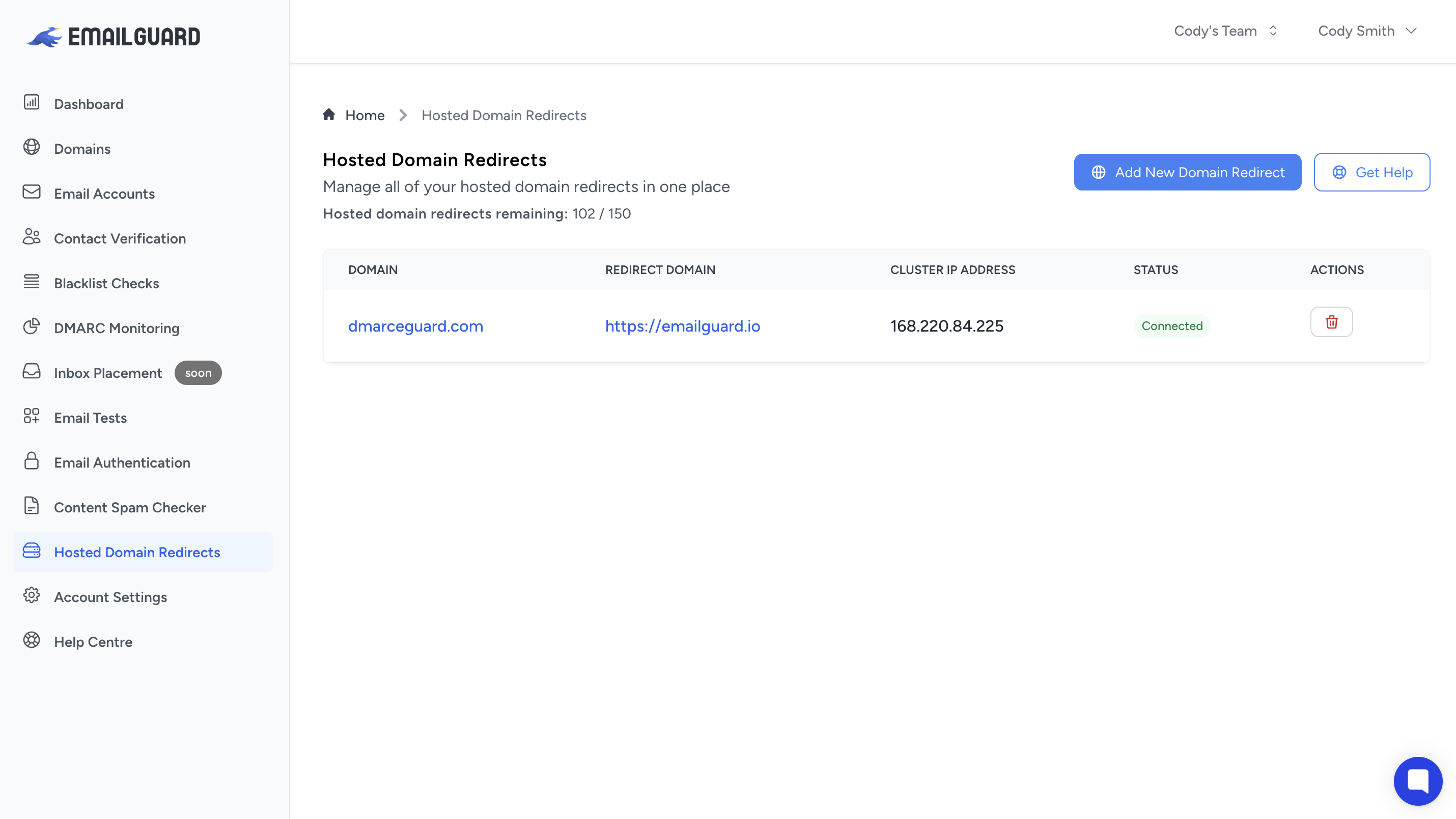Open Contact Verification page
This screenshot has height=819, width=1456.
pos(120,239)
